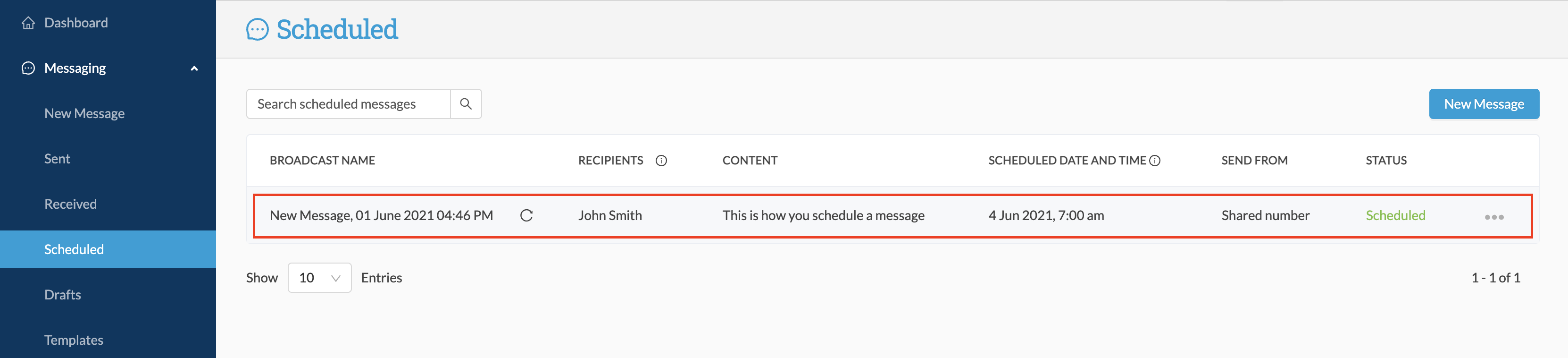This screenshot has width=1568, height=358.
Task: Click the Scheduled page title chat icon
Action: click(x=258, y=29)
